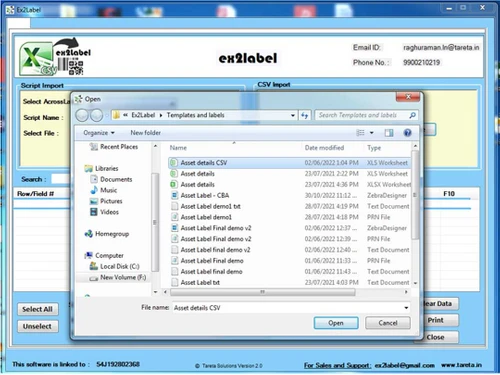Click the Computer icon in navigation pane
Screen dimensions: 500x375
[89, 256]
